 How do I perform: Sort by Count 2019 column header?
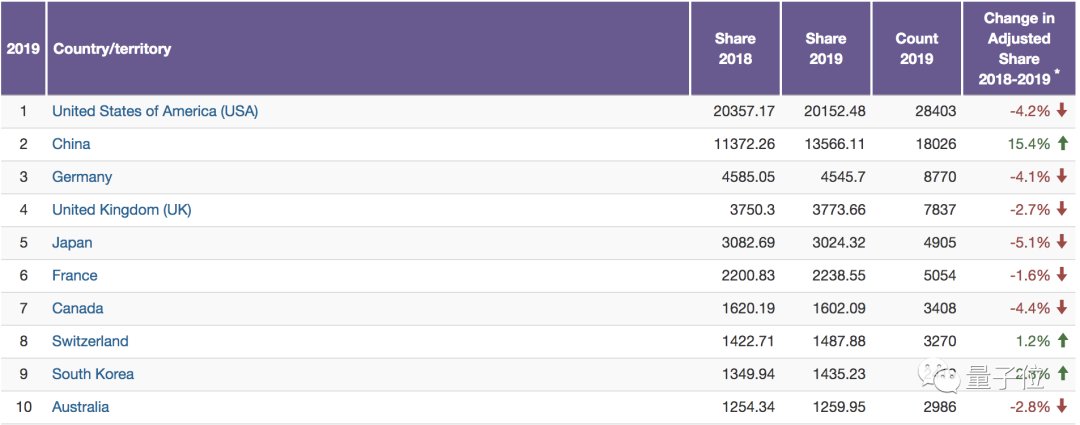917,48
